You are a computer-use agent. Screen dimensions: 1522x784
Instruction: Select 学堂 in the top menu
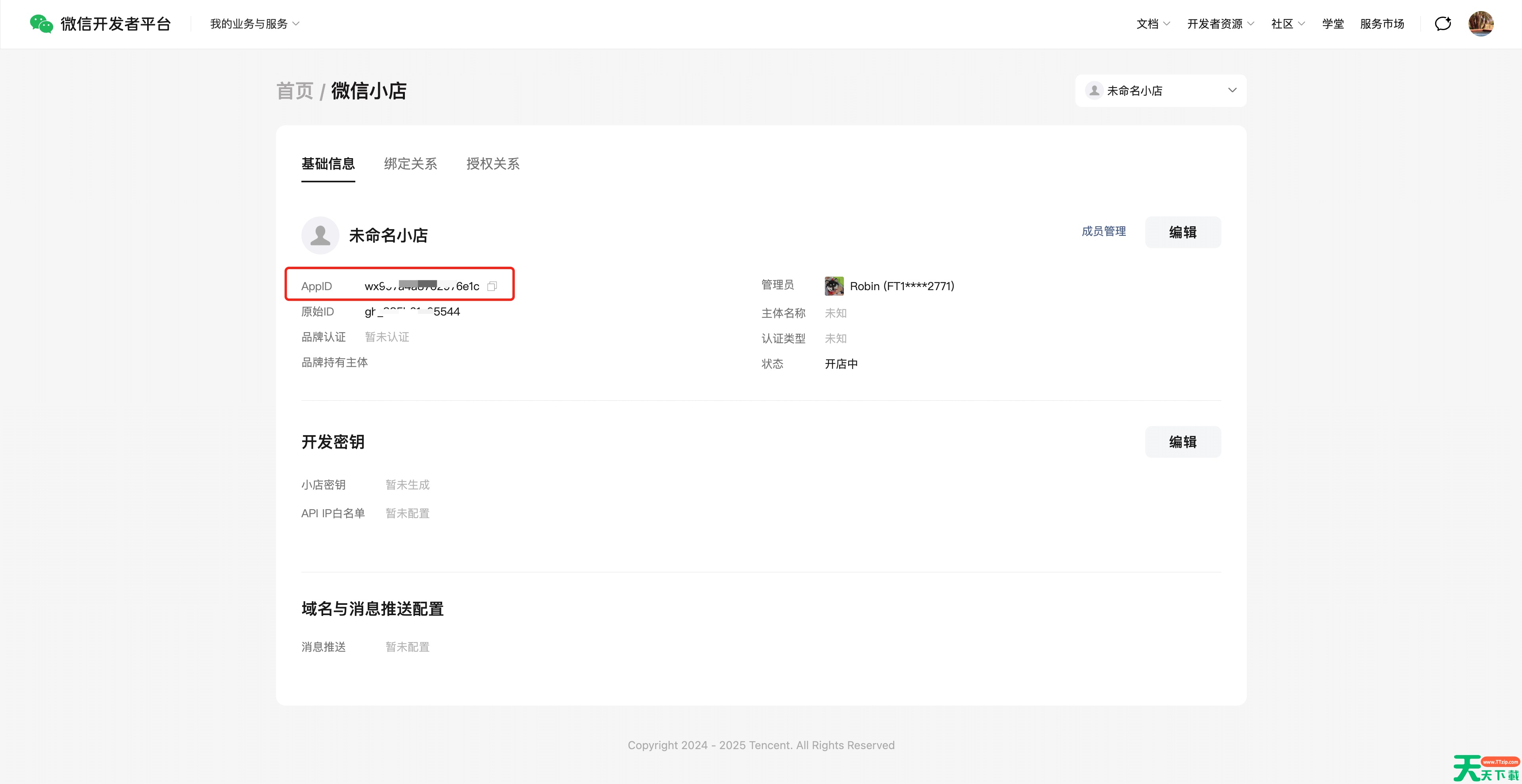1332,24
